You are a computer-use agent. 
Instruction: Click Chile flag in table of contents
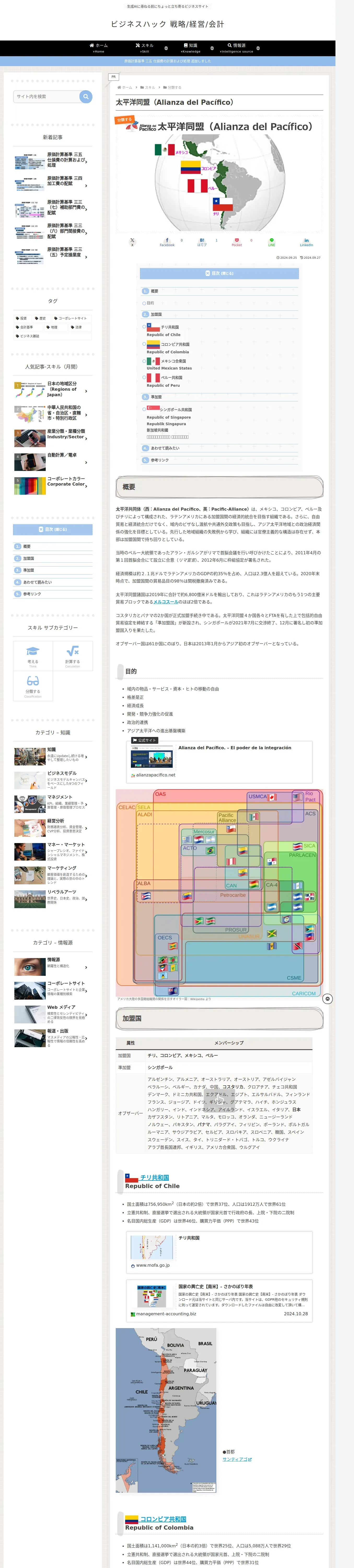tap(153, 327)
